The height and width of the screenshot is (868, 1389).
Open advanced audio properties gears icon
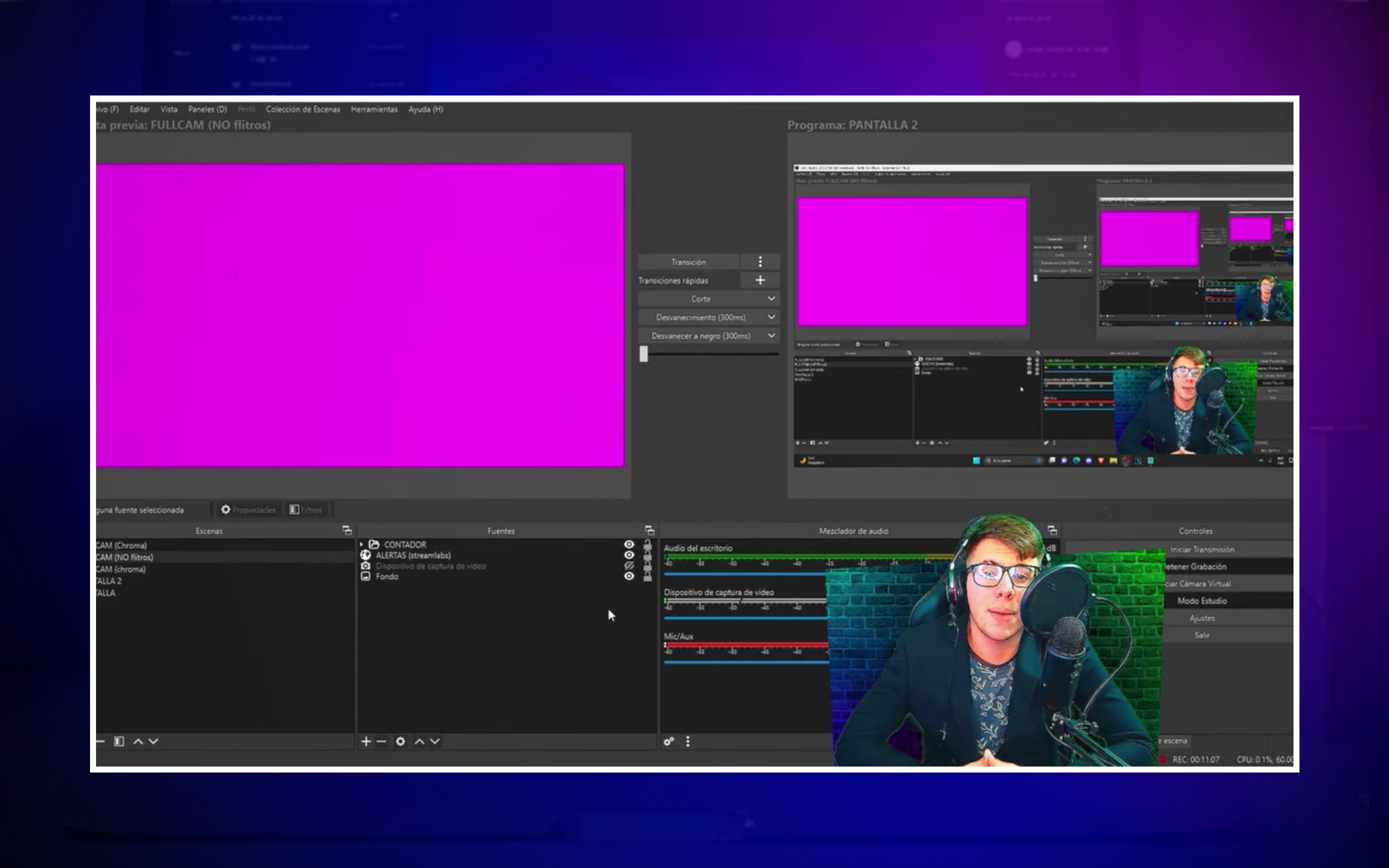pos(668,741)
